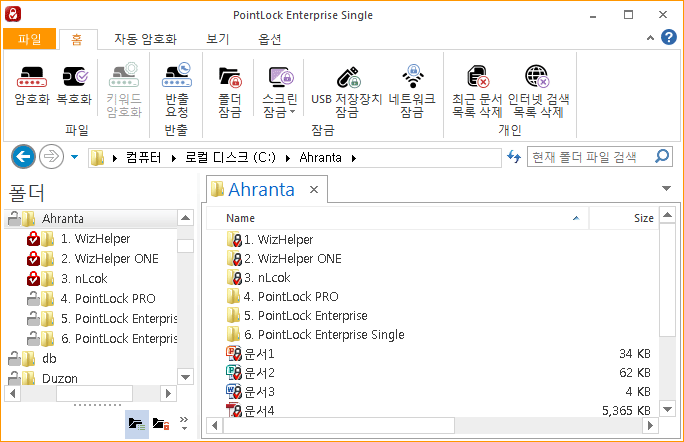The height and width of the screenshot is (442, 684).
Task: Click Ahranta in the address breadcrumb
Action: coord(320,158)
